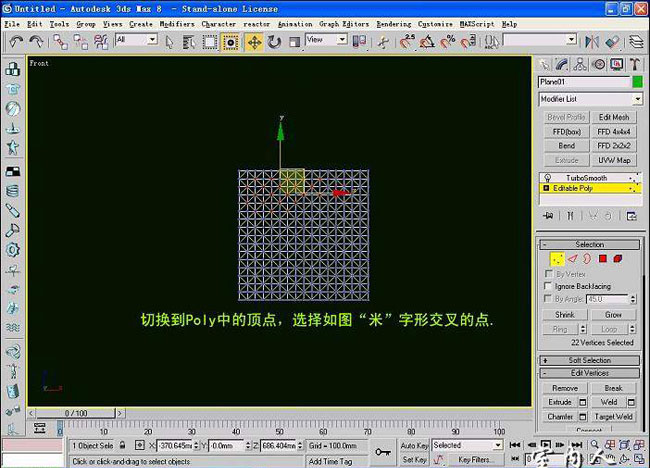Select the Select and Link tool
Image resolution: width=650 pixels, height=468 pixels.
tap(61, 41)
